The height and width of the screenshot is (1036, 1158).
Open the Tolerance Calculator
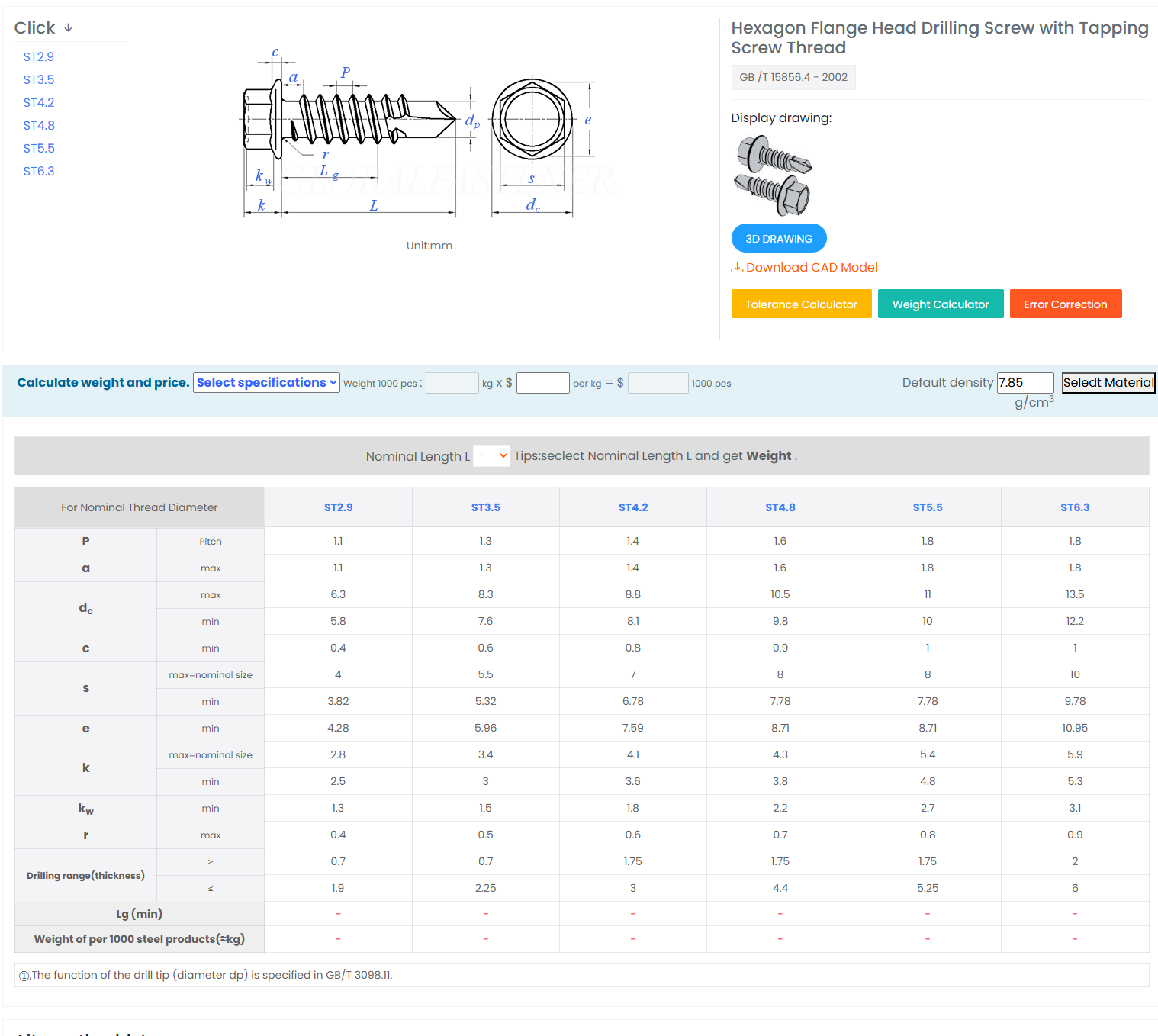click(801, 304)
